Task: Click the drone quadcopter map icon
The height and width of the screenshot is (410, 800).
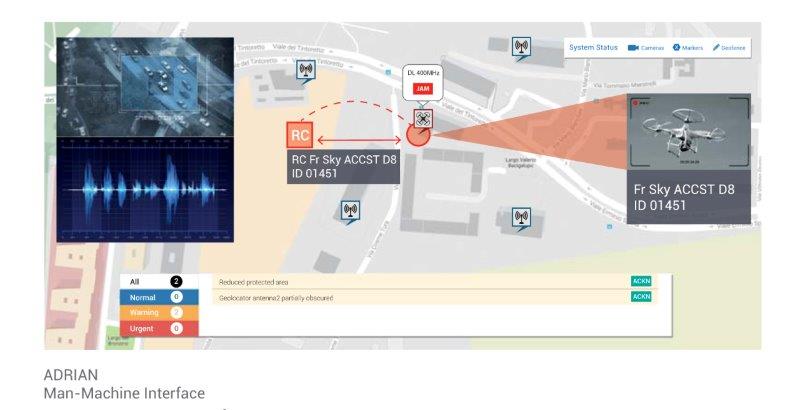Action: tap(423, 119)
